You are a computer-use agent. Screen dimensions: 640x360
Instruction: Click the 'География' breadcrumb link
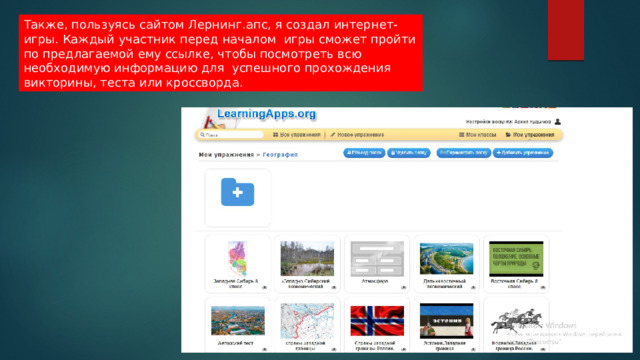click(x=280, y=155)
